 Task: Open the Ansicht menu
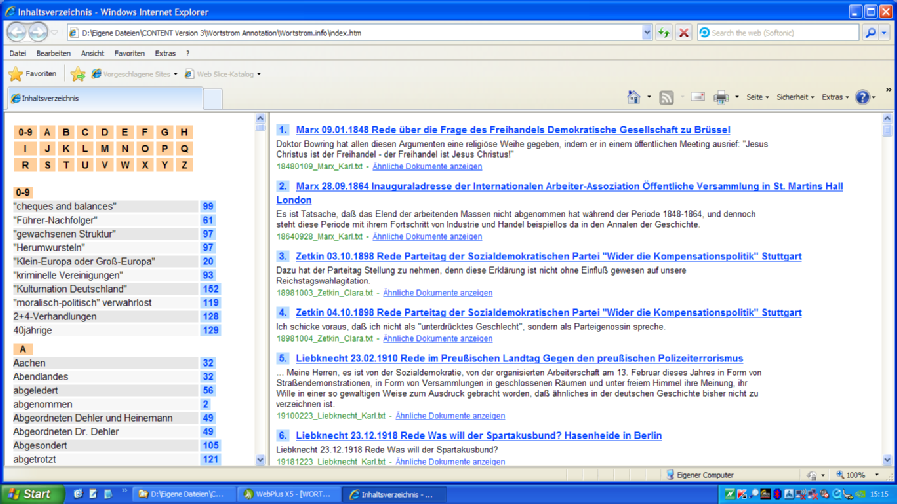tap(92, 53)
